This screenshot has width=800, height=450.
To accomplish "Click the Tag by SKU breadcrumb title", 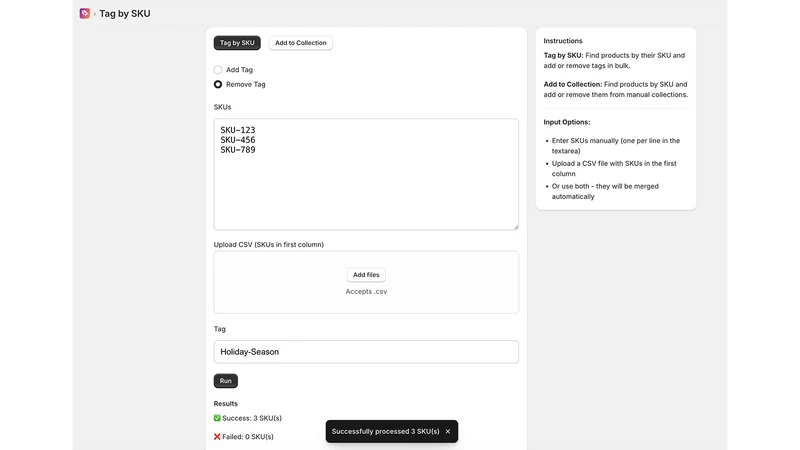I will coord(125,14).
